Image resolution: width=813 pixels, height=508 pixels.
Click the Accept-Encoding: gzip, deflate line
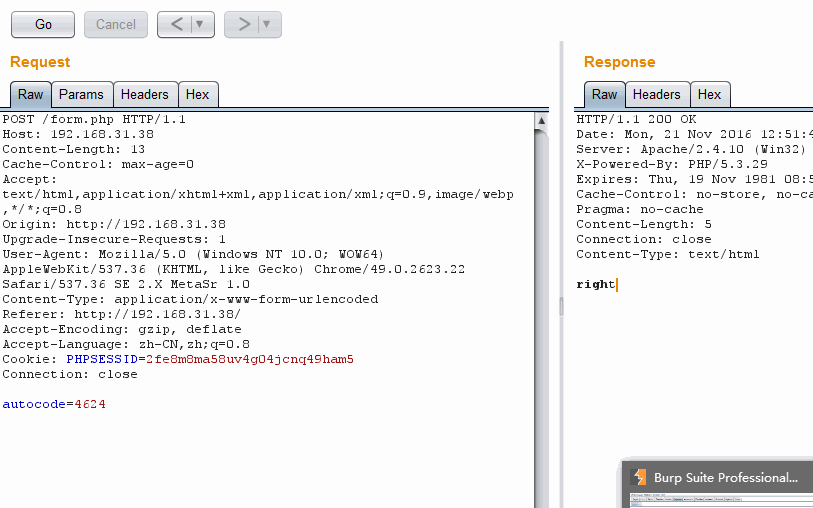[122, 330]
